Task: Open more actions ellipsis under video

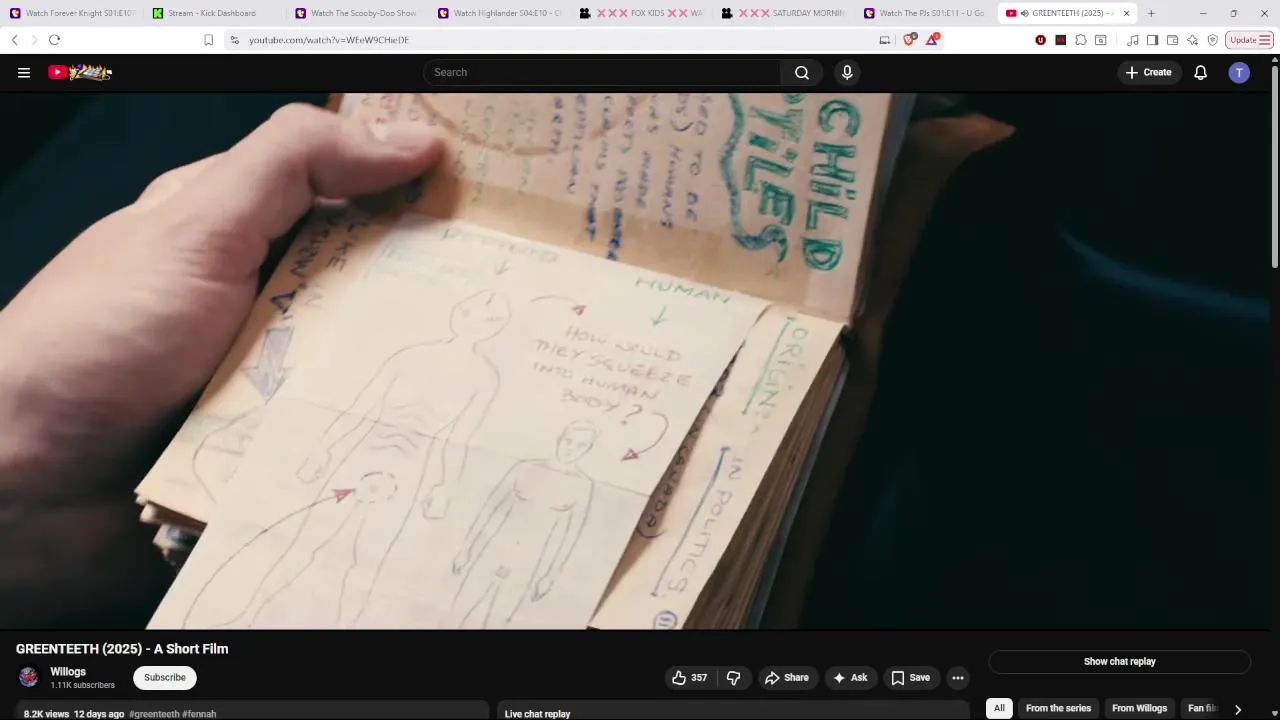Action: (x=957, y=678)
